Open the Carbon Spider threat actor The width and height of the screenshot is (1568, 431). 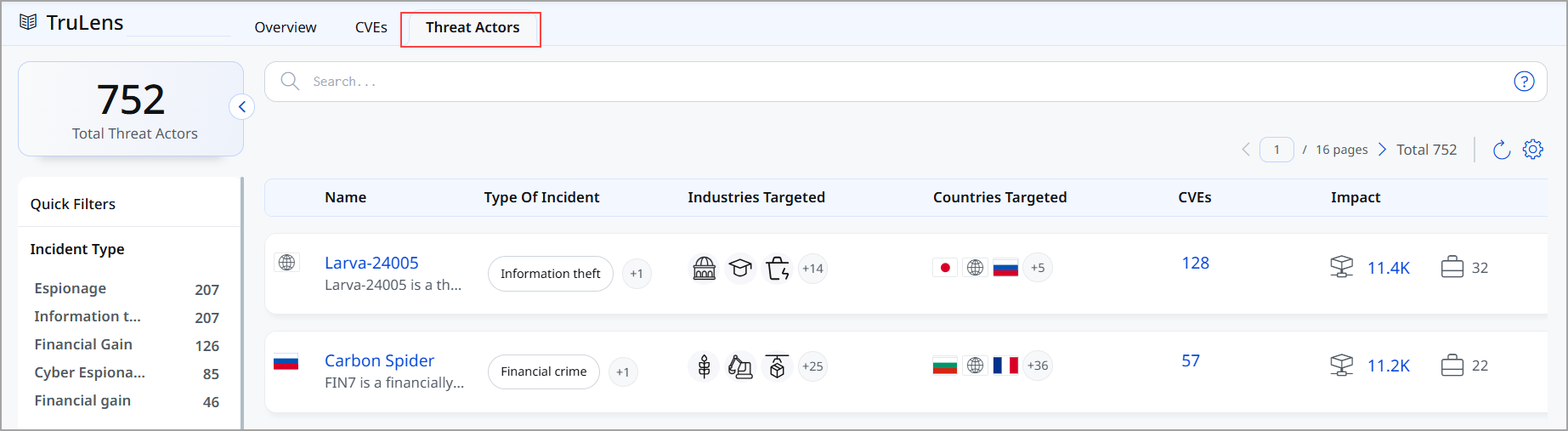point(379,360)
